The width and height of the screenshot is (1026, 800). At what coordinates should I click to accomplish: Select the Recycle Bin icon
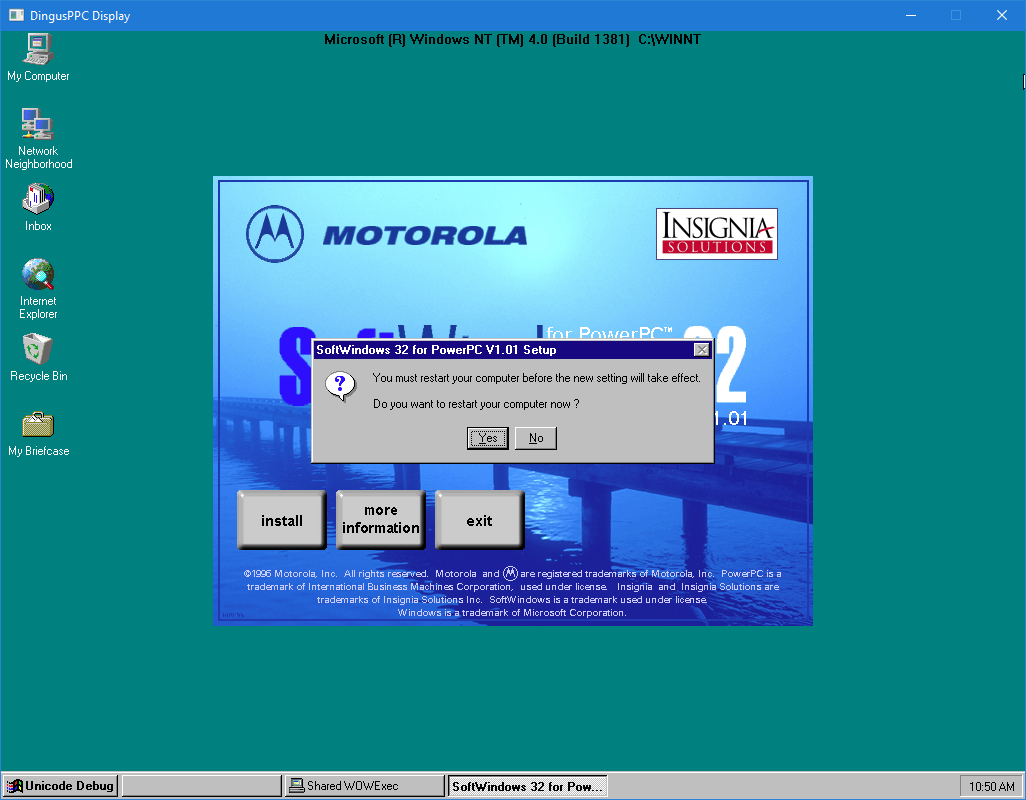pyautogui.click(x=38, y=358)
